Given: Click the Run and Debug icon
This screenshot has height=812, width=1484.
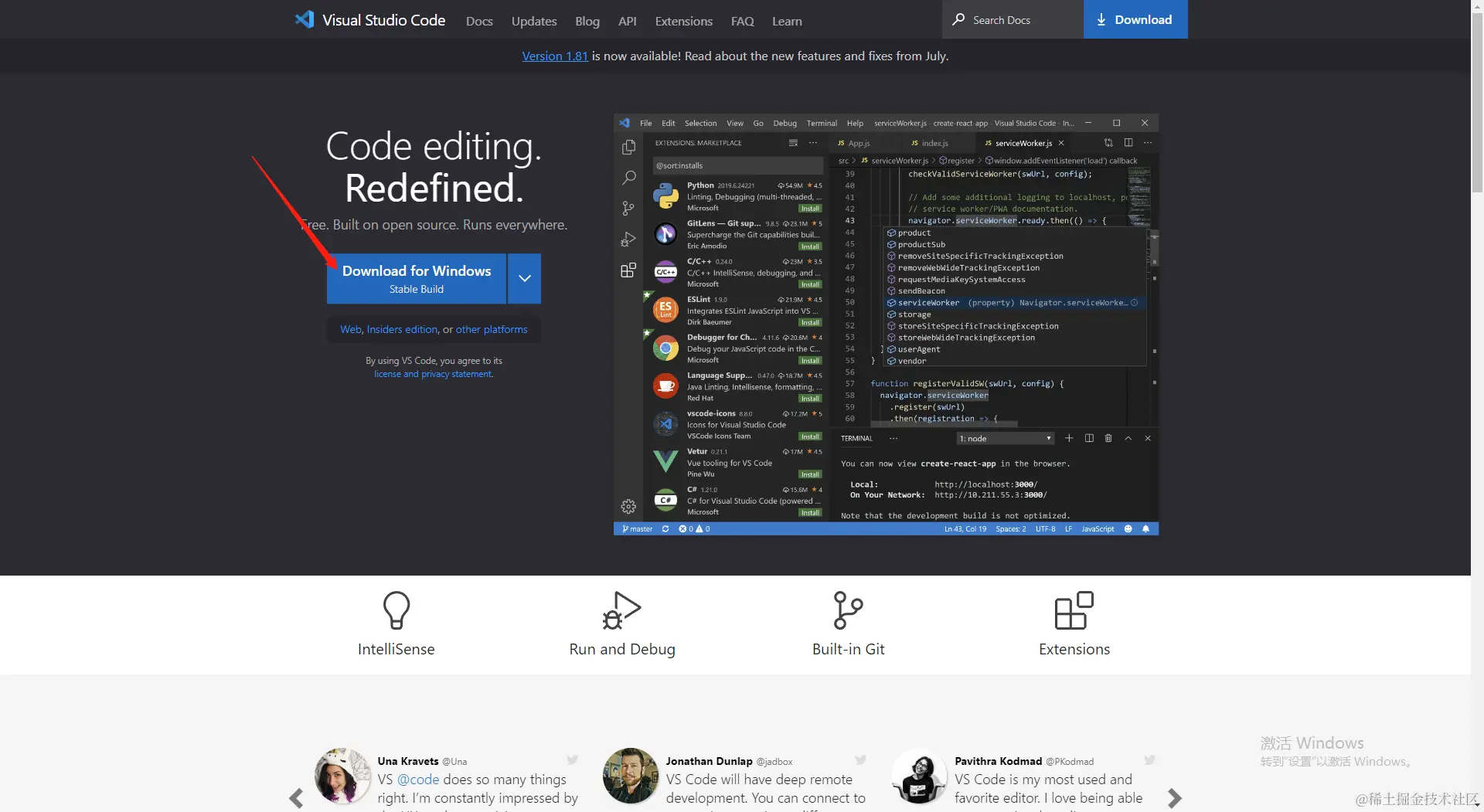Looking at the screenshot, I should 622,610.
